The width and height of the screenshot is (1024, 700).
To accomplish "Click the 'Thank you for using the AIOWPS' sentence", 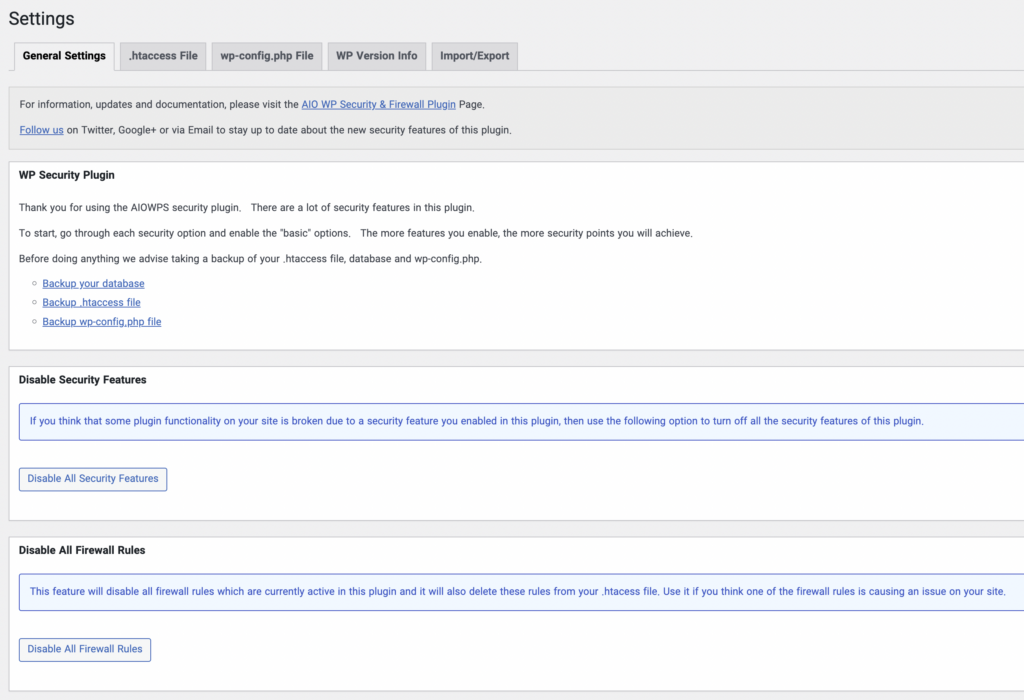I will 247,208.
